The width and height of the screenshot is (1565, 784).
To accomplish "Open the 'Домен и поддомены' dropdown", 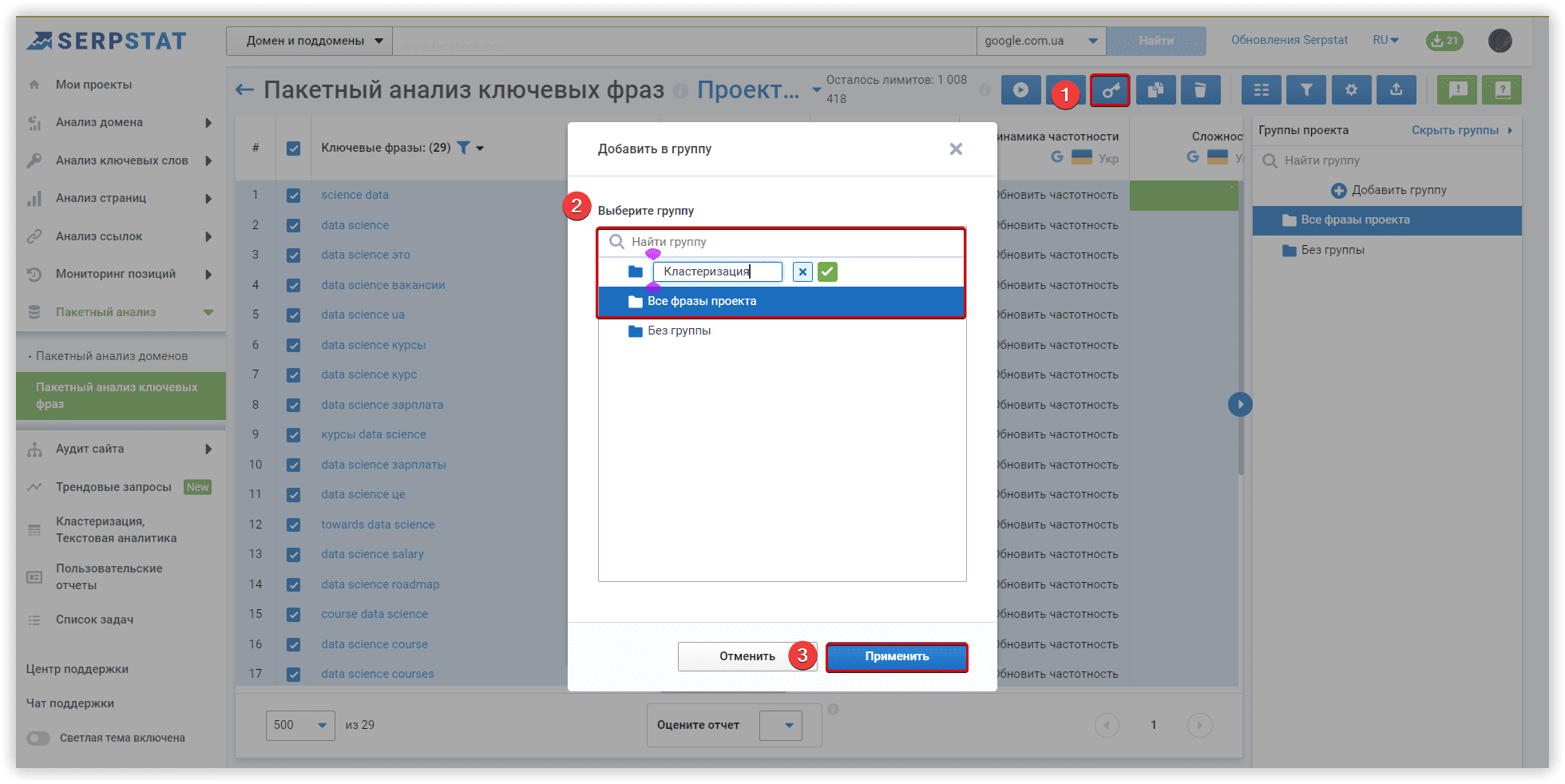I will [x=314, y=41].
